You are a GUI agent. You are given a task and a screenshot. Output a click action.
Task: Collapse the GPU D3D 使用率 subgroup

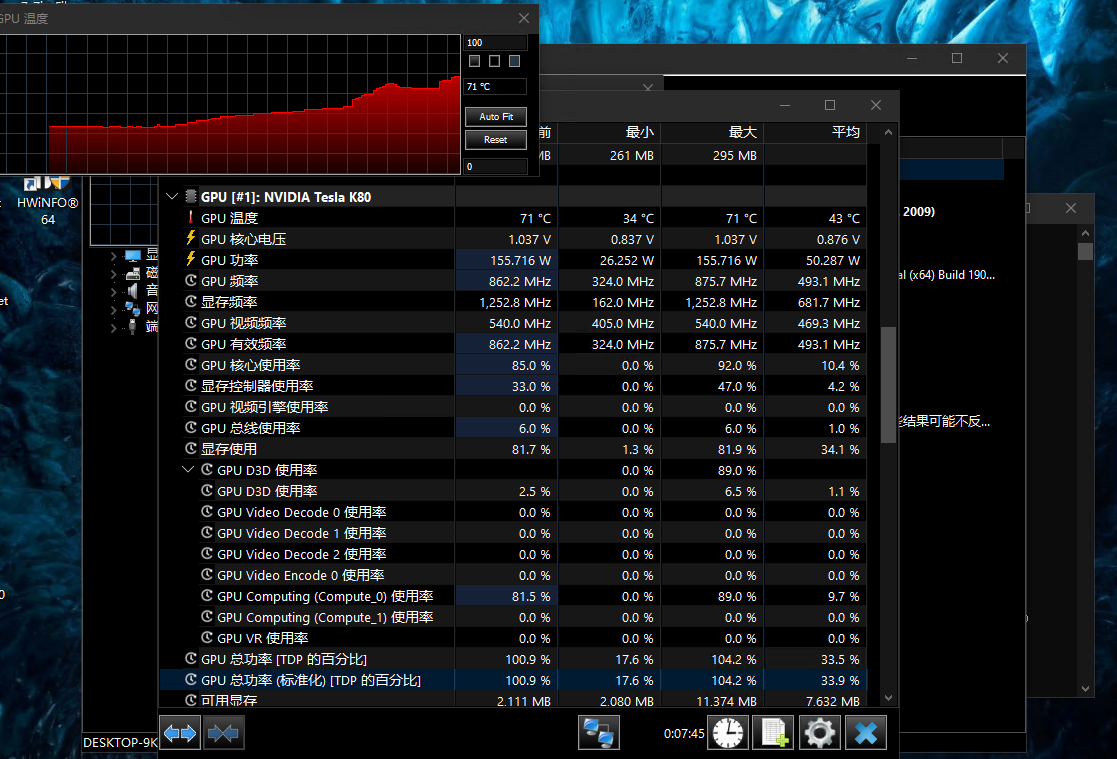[x=188, y=470]
